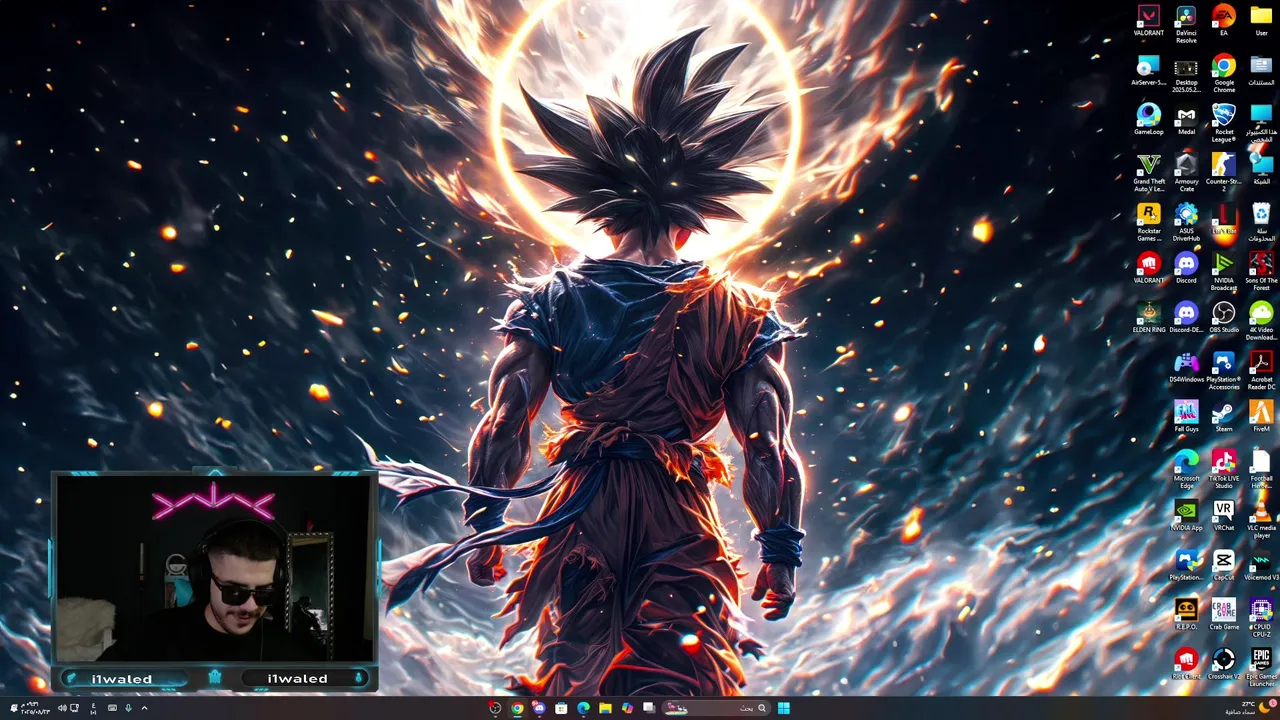Open OBS Studio desktop shortcut
The width and height of the screenshot is (1280, 720).
pyautogui.click(x=1224, y=319)
